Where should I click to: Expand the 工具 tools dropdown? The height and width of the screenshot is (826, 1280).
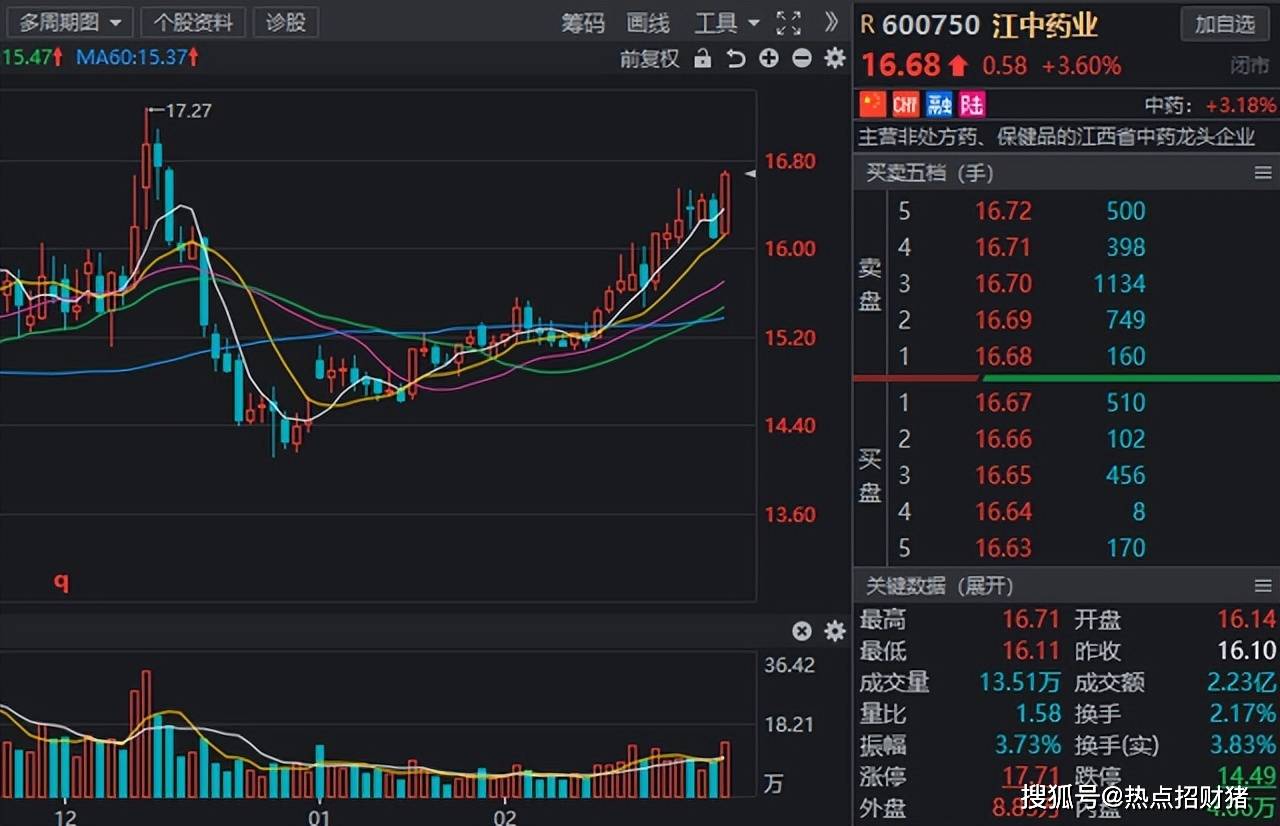pos(727,23)
